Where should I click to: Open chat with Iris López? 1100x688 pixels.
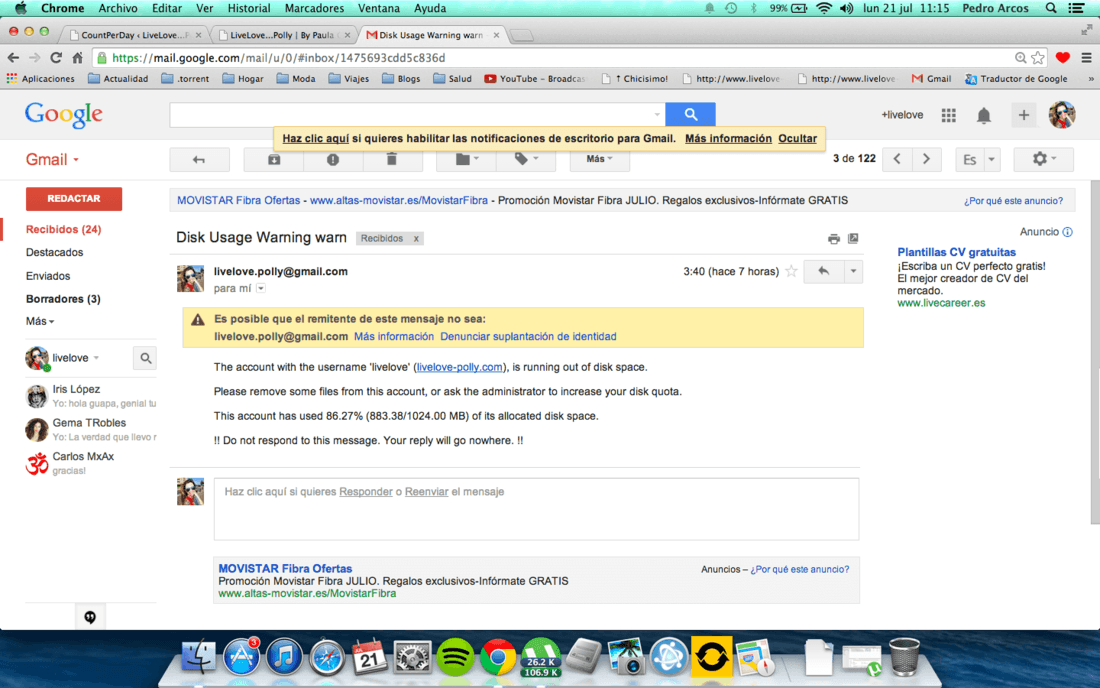point(90,396)
